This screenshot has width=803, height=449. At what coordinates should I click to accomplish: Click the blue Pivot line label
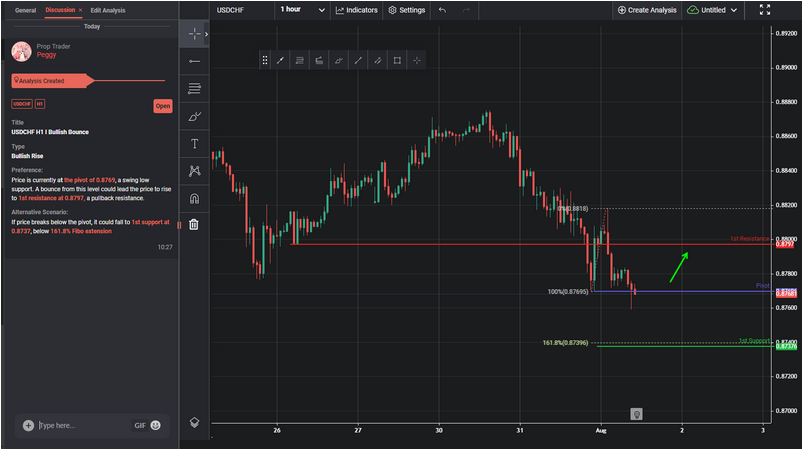click(x=763, y=285)
